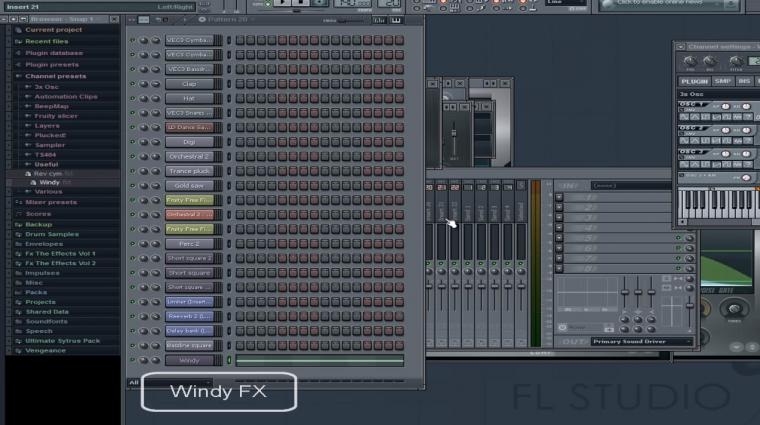Collapse the Channel presets folder in browser
760x425 pixels.
click(18, 77)
